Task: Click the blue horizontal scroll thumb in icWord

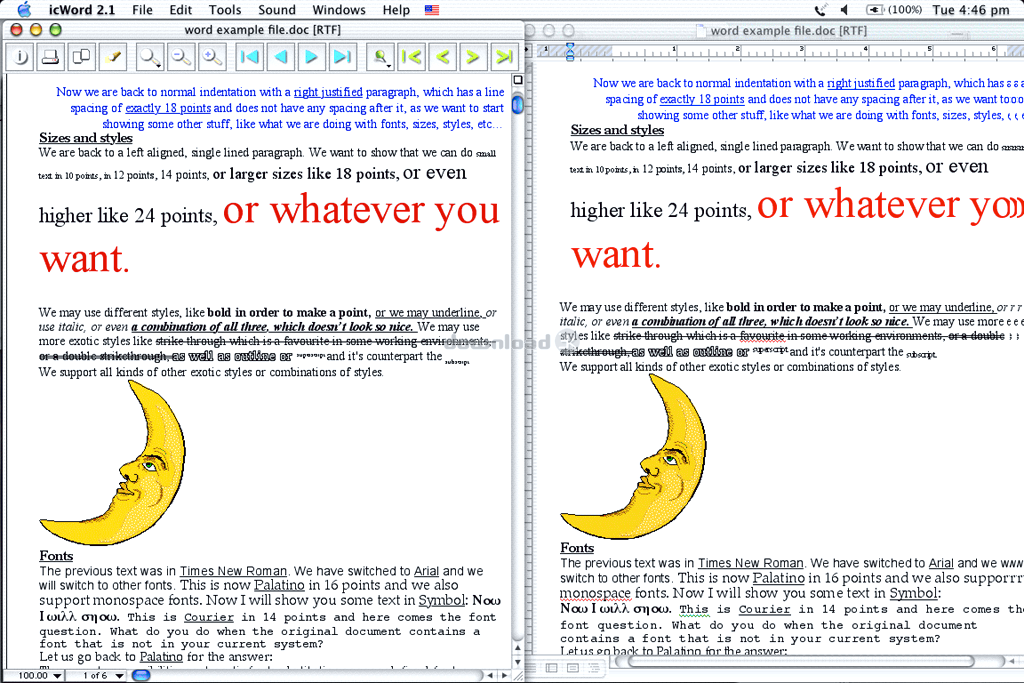Action: [141, 676]
